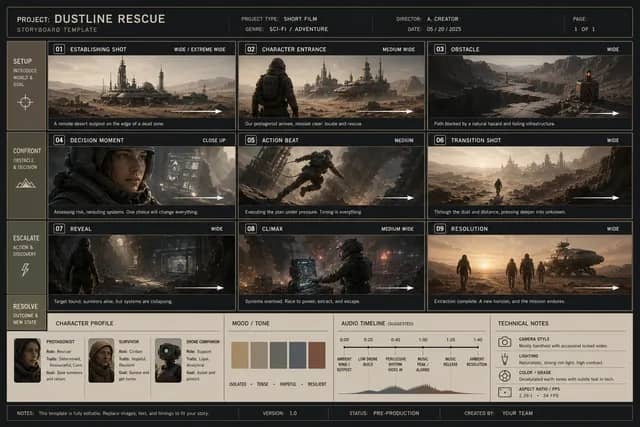Pick the rust brown mood swatch

pyautogui.click(x=317, y=355)
